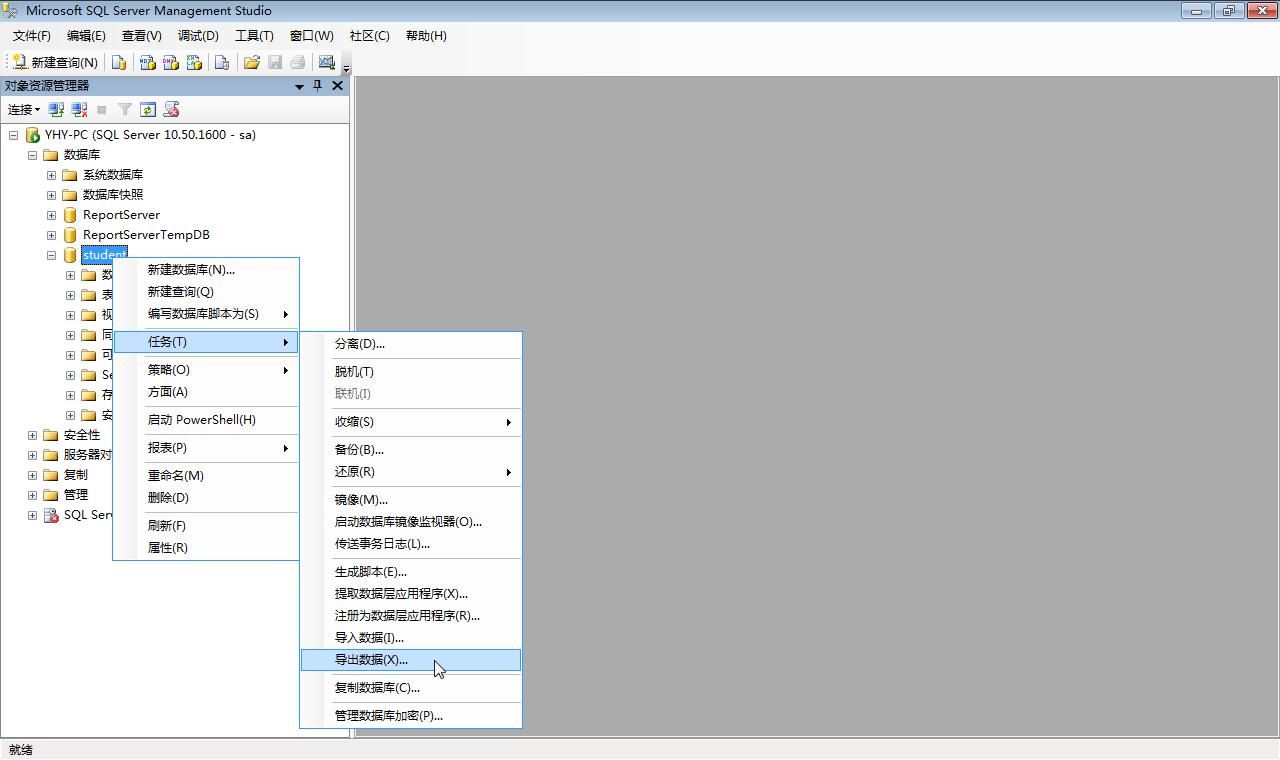The width and height of the screenshot is (1280, 760).
Task: Open the 文件(F) menu
Action: [x=32, y=36]
